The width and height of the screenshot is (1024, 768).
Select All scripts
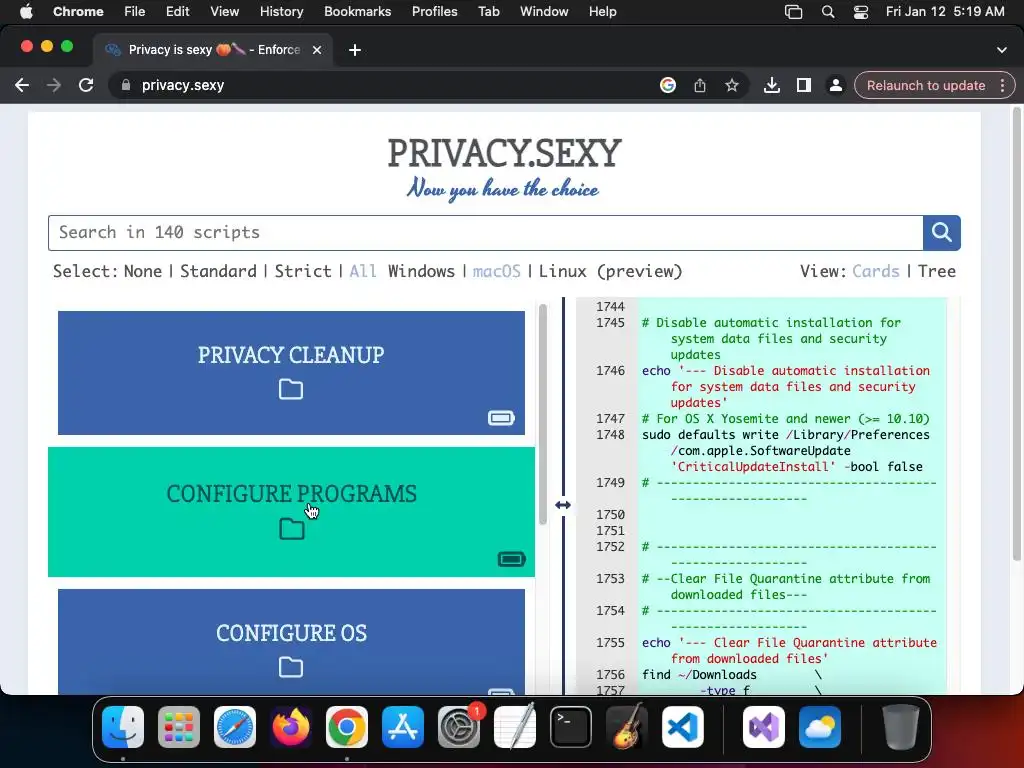pyautogui.click(x=362, y=271)
